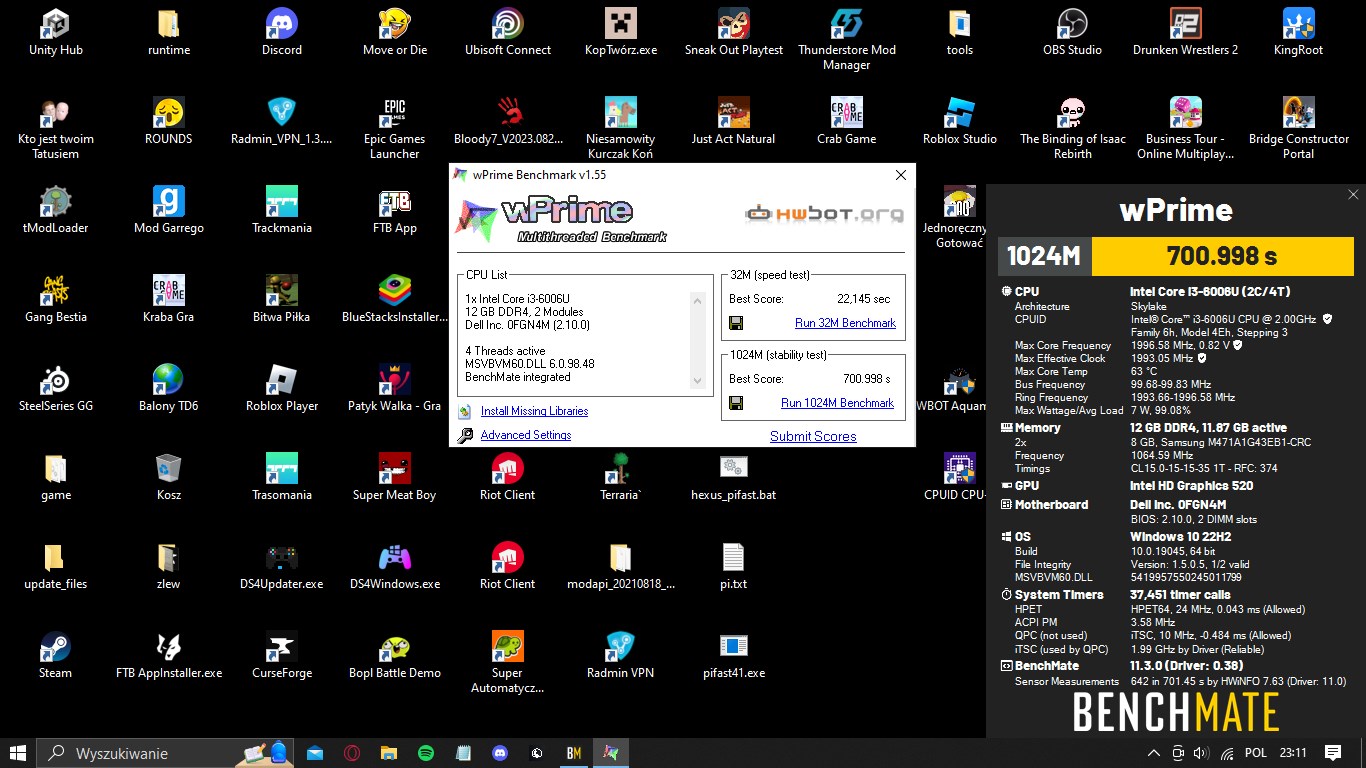Image resolution: width=1366 pixels, height=768 pixels.
Task: Click the POL language indicator
Action: [x=1255, y=753]
